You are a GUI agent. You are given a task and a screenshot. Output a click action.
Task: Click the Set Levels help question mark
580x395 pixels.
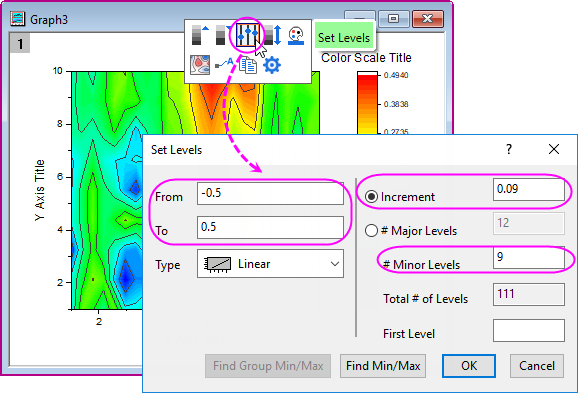[509, 149]
